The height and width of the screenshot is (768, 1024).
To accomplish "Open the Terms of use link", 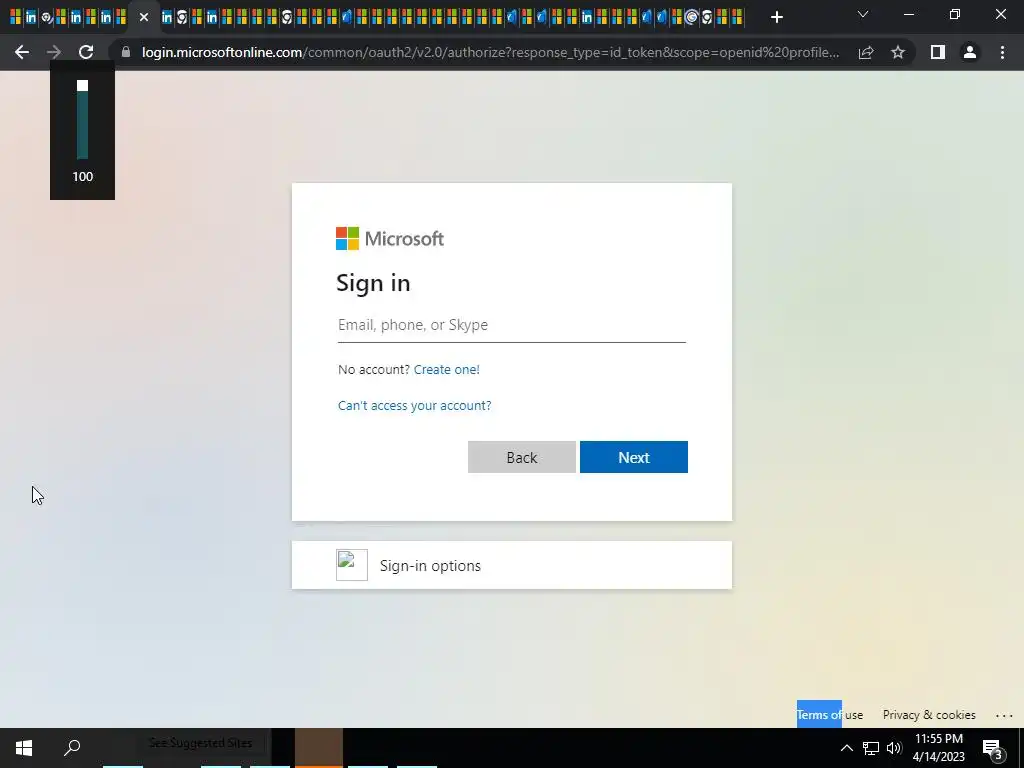I will coord(829,715).
